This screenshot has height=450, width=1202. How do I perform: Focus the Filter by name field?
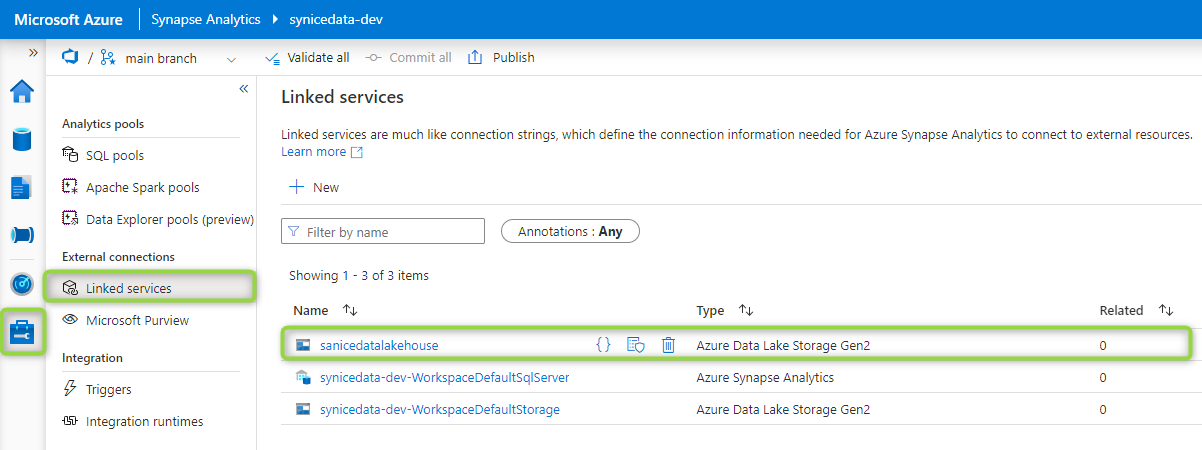pyautogui.click(x=383, y=232)
